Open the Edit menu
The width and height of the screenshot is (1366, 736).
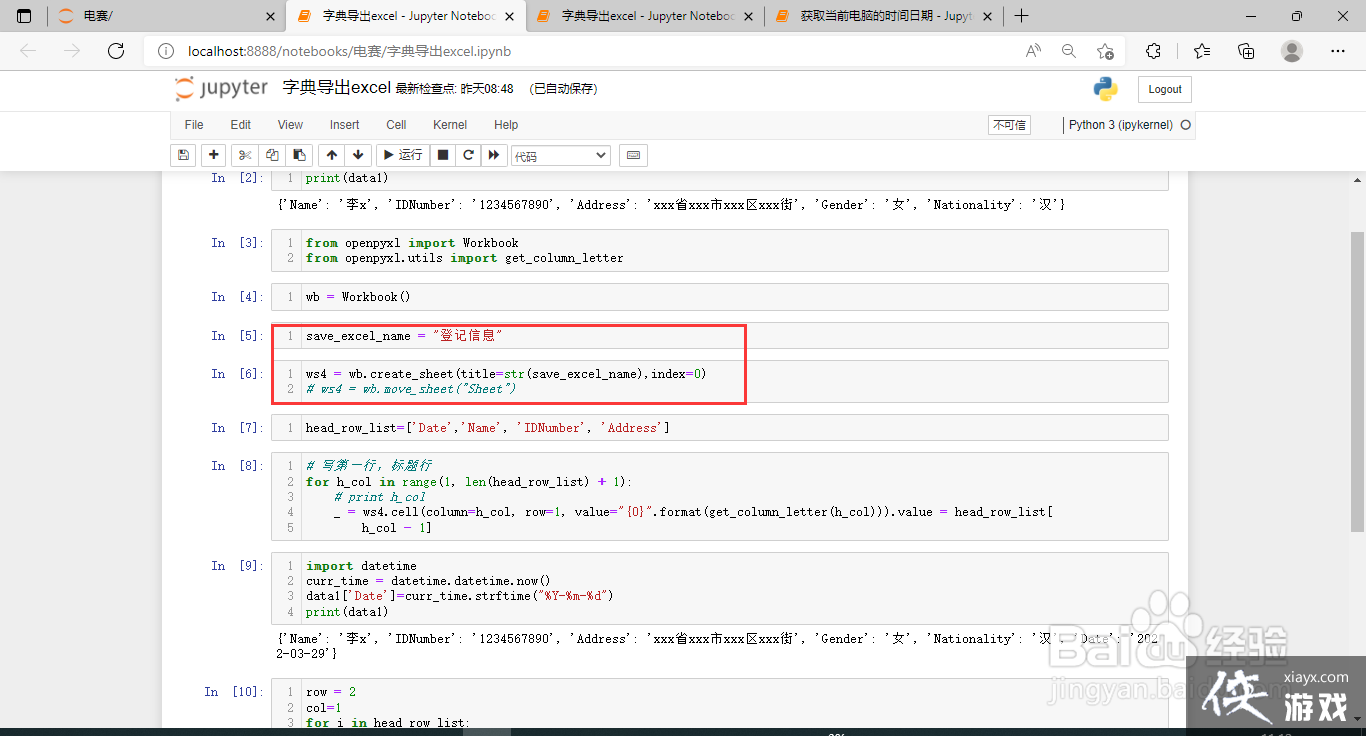(x=241, y=125)
